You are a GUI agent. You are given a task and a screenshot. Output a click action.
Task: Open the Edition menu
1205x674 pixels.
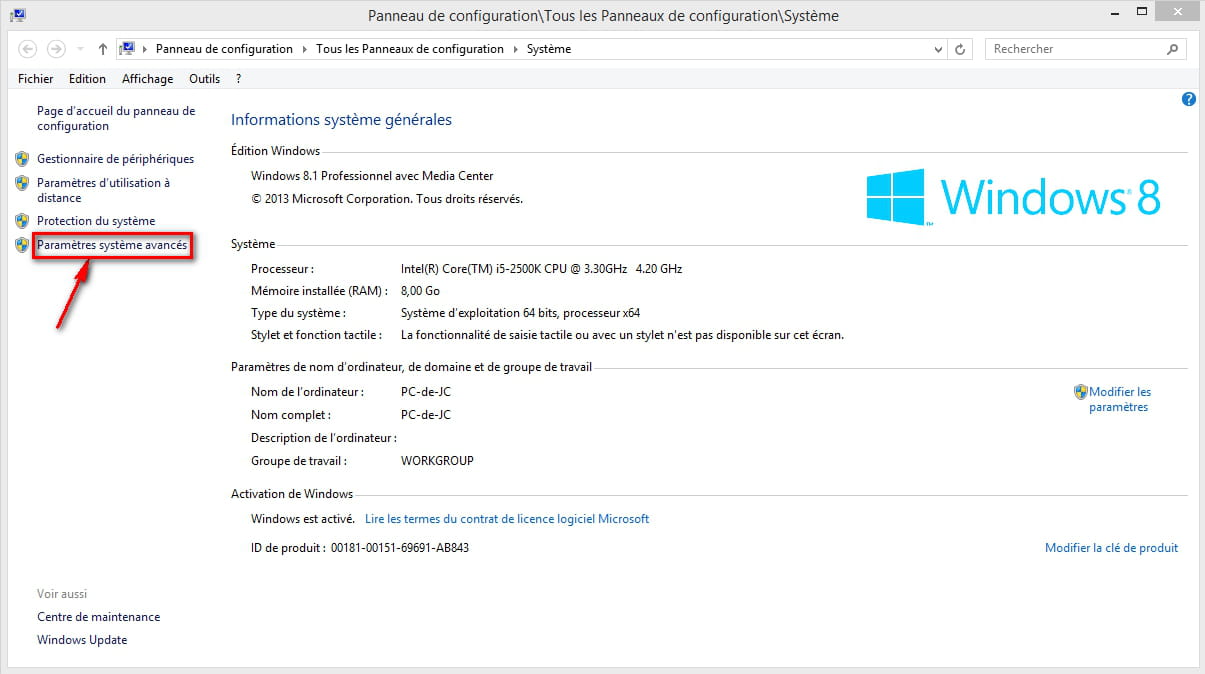click(x=87, y=79)
